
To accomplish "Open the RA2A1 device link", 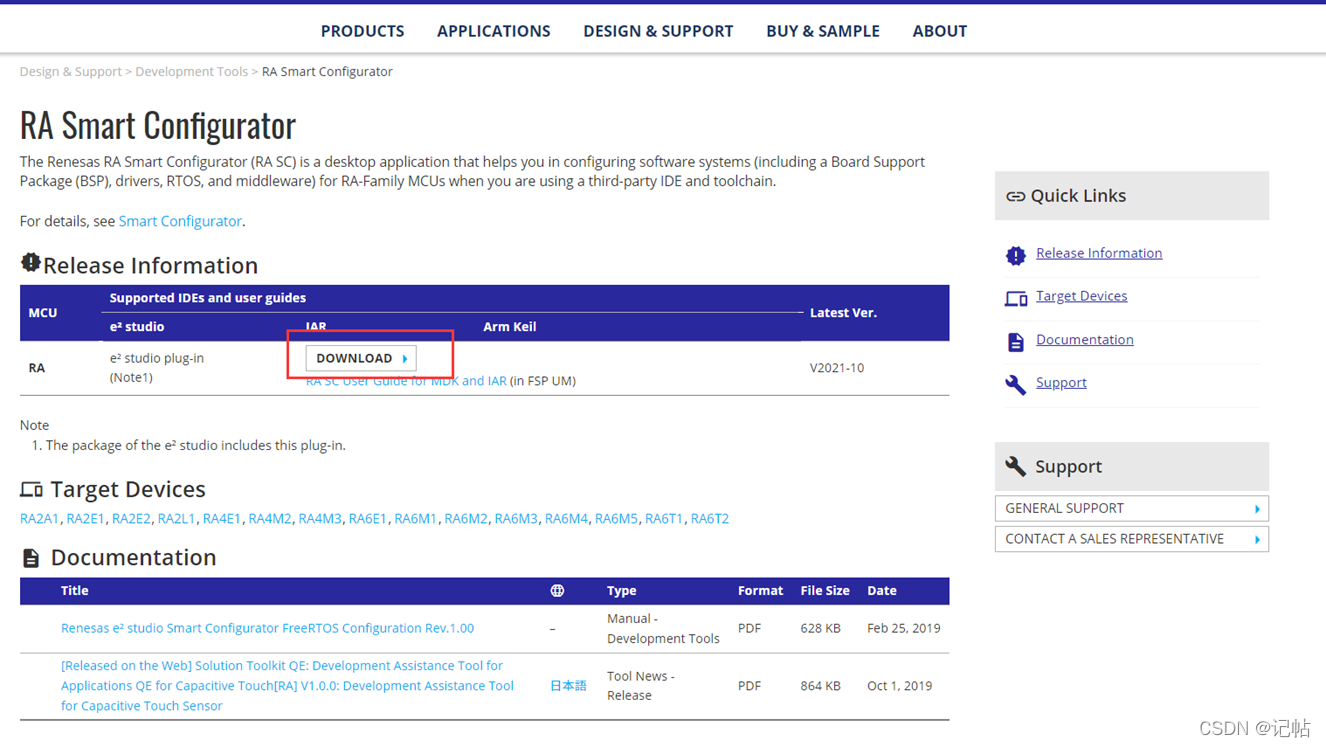I will [x=40, y=519].
